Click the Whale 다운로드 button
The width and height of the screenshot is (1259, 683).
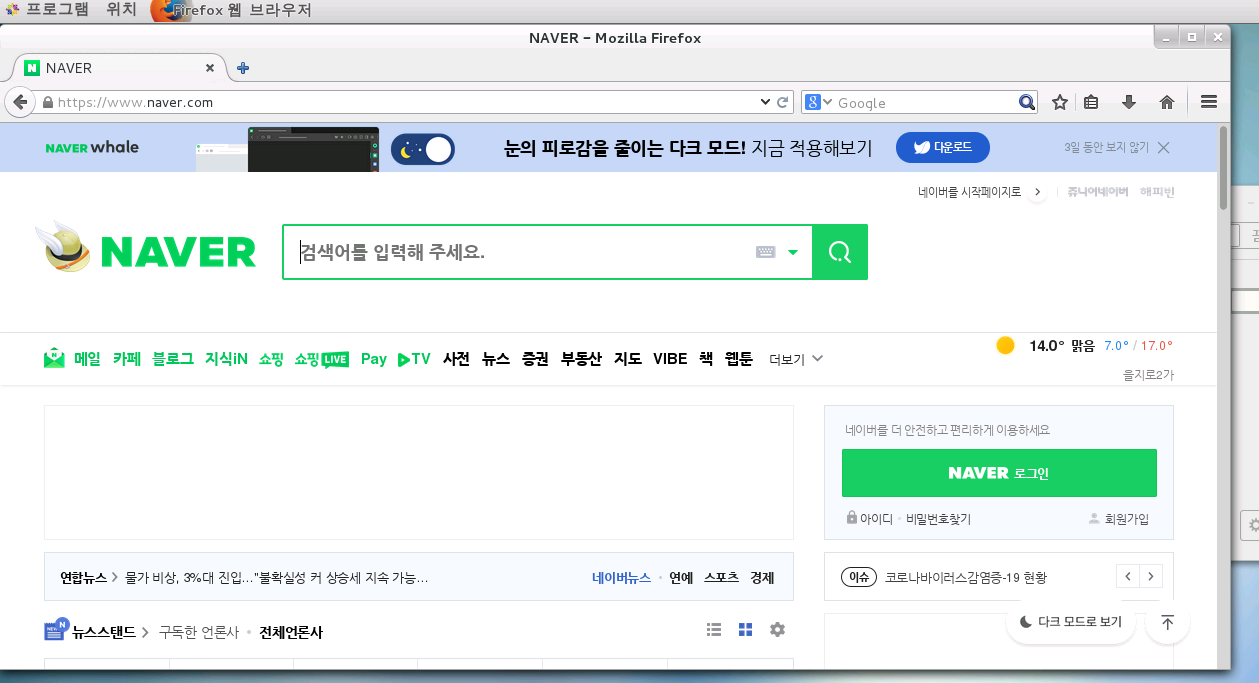pyautogui.click(x=943, y=147)
